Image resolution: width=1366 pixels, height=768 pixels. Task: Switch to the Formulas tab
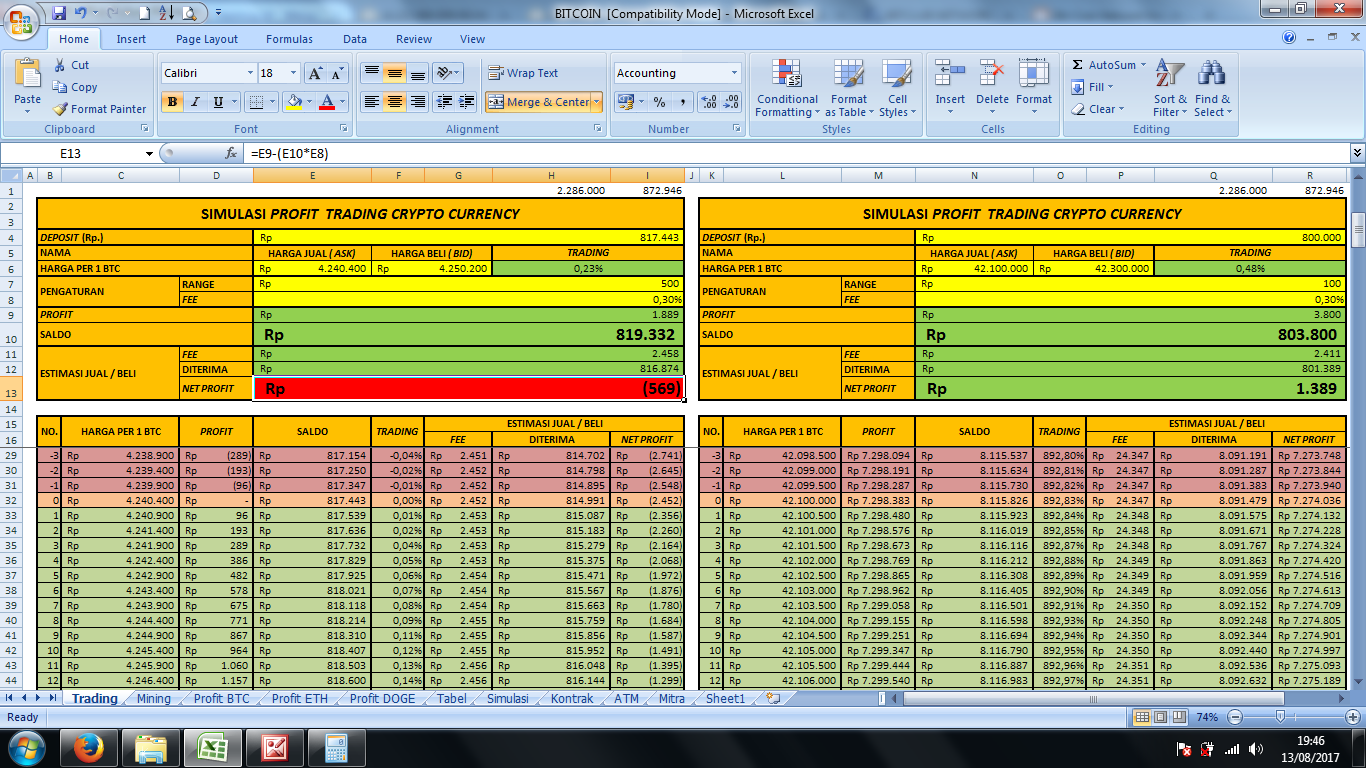pos(289,39)
